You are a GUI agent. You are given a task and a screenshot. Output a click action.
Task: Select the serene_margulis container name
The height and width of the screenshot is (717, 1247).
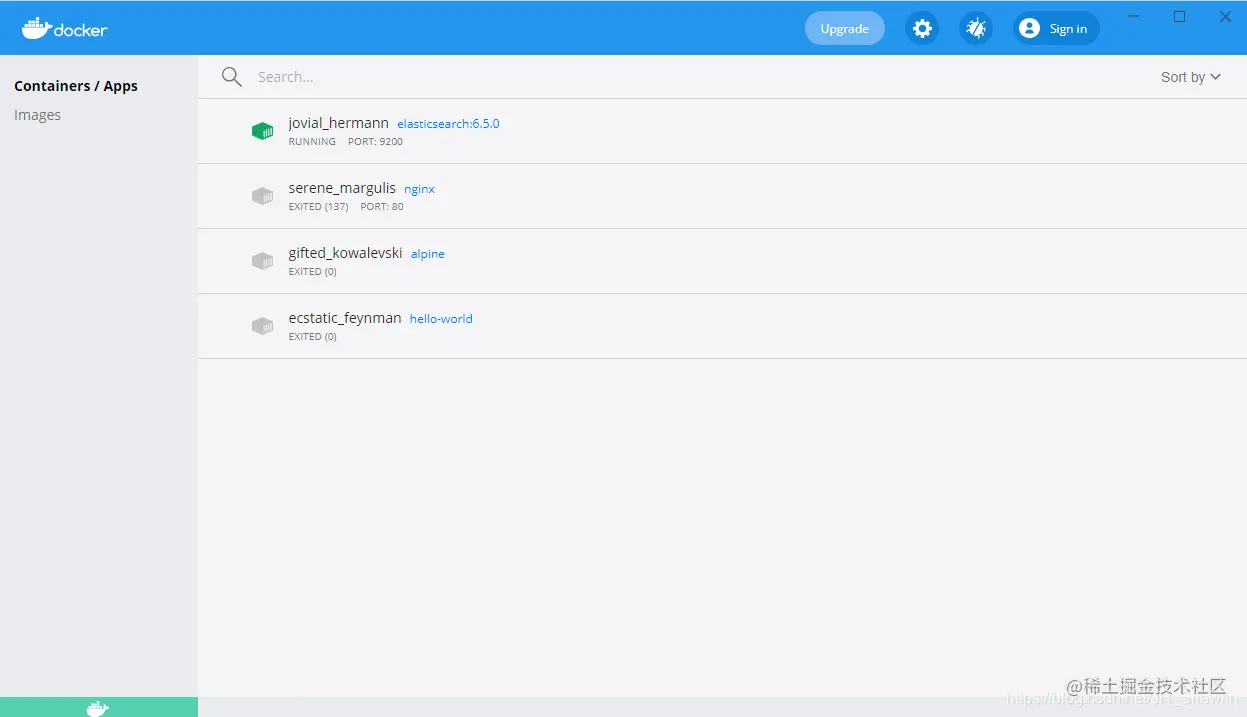point(342,188)
